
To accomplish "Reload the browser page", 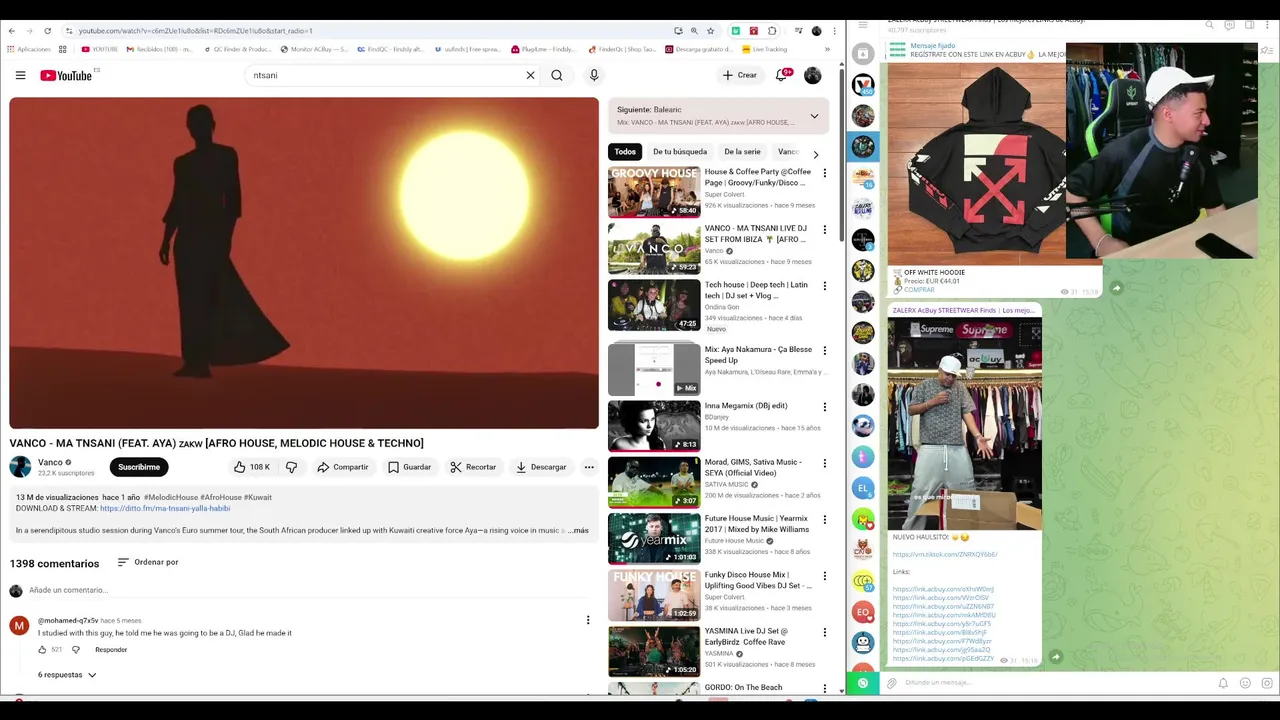I will click(47, 31).
